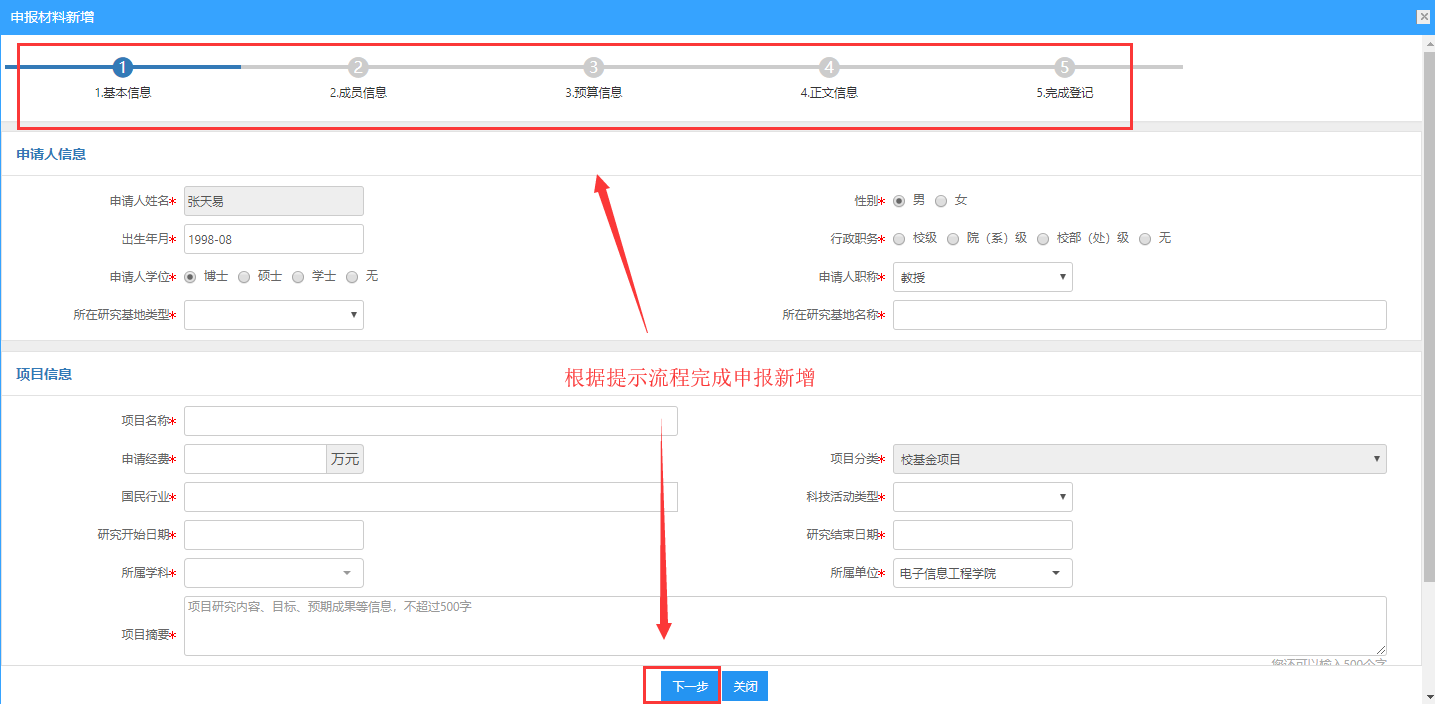
Task: Focus the 研究开始日期 date field
Action: coord(273,535)
